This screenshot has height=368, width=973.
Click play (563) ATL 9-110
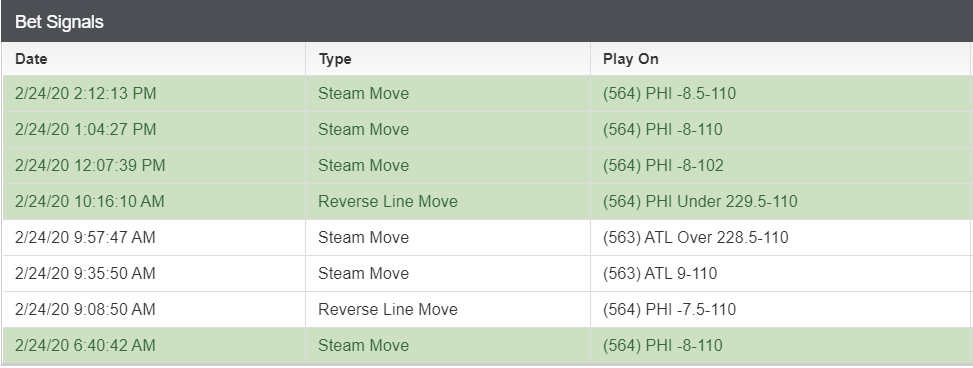point(660,274)
